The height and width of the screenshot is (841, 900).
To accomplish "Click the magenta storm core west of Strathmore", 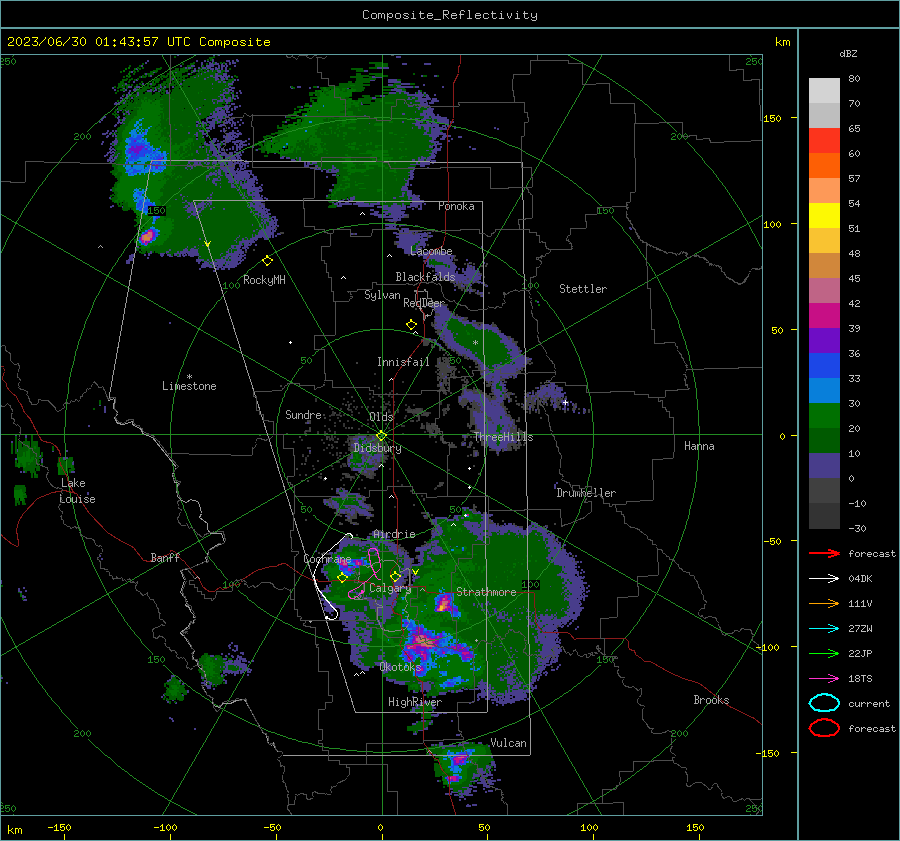I will tap(443, 603).
